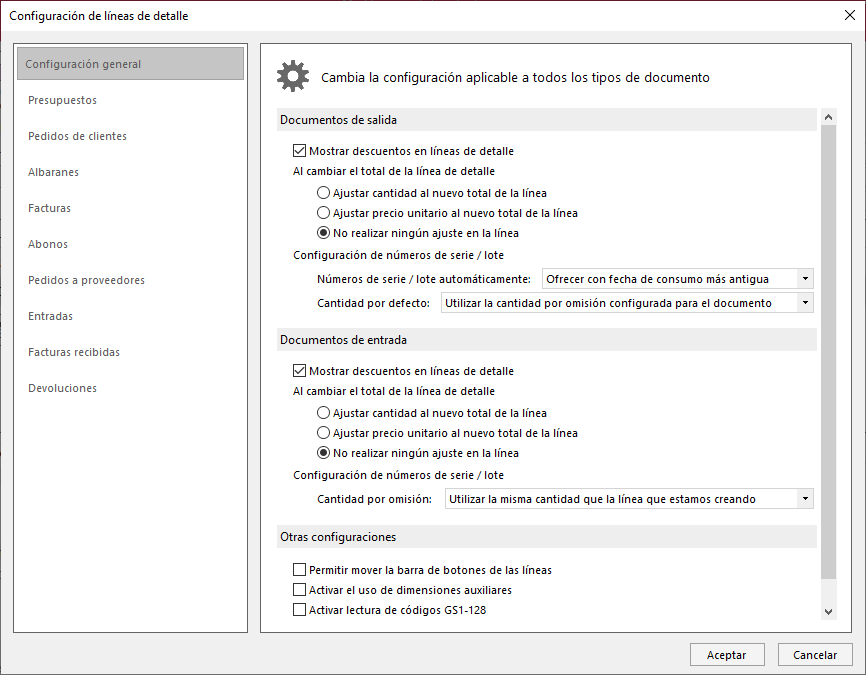This screenshot has width=866, height=675.
Task: Open Cantidad por defecto dropdown
Action: click(x=627, y=303)
